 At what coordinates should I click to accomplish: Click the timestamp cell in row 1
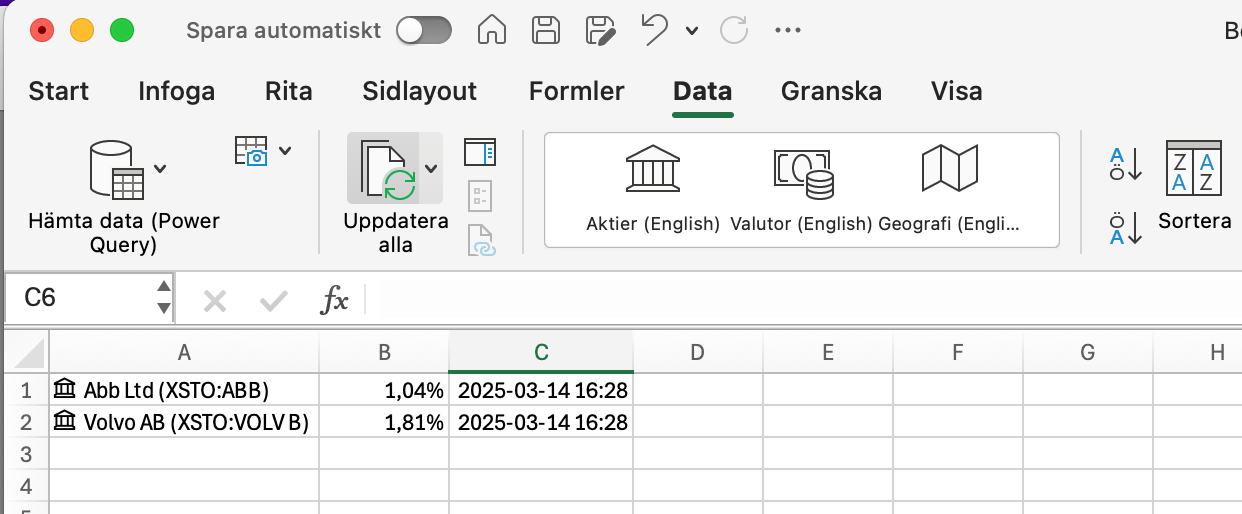coord(541,390)
